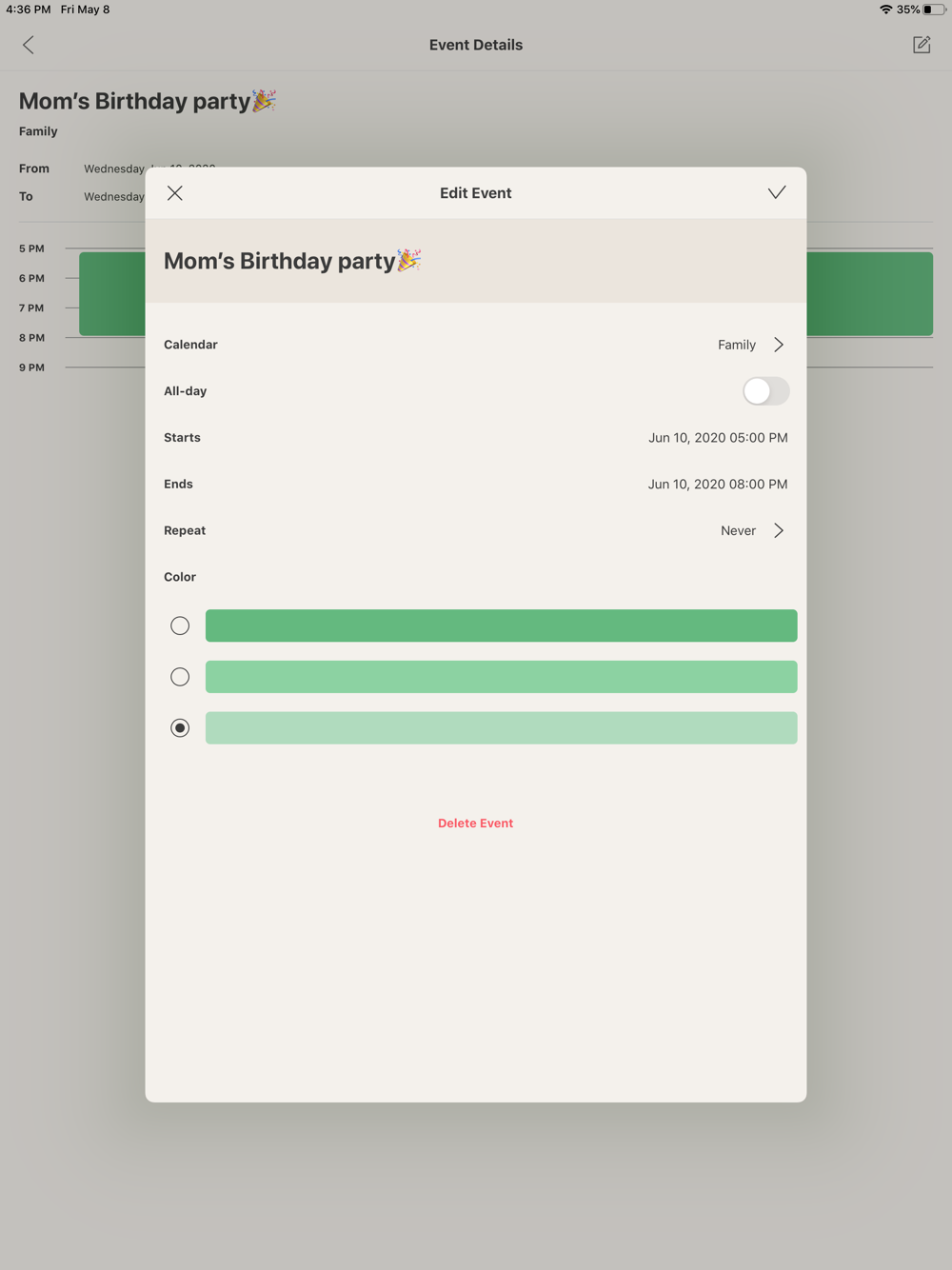Click the red Delete Event link
This screenshot has height=1270, width=952.
point(475,824)
